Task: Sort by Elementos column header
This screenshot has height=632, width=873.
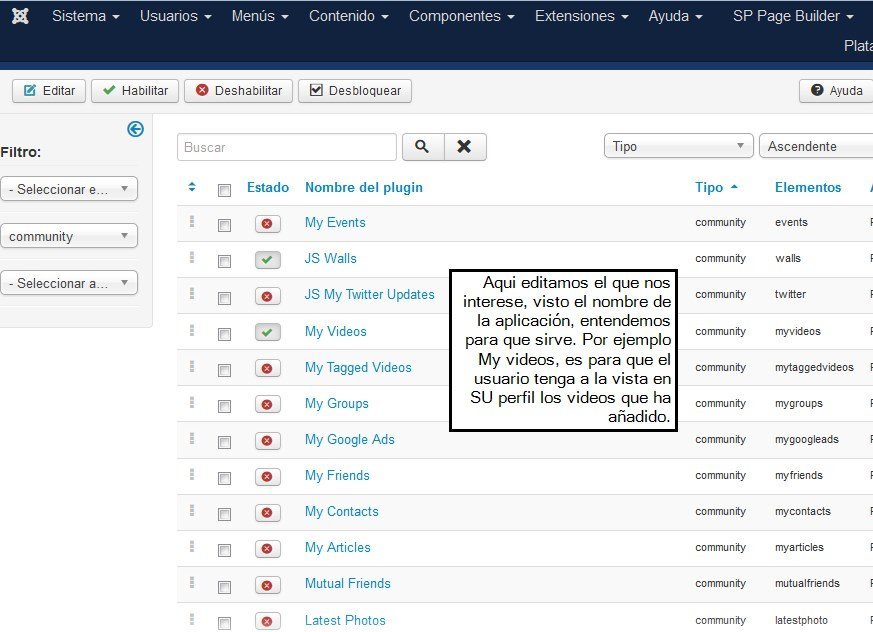Action: coord(808,188)
